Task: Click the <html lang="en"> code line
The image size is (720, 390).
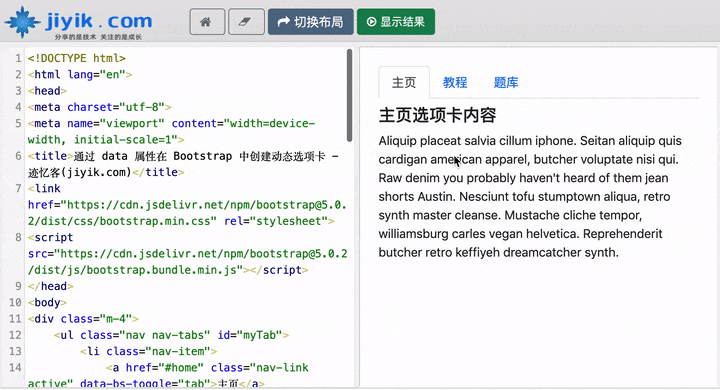Action: pyautogui.click(x=80, y=74)
